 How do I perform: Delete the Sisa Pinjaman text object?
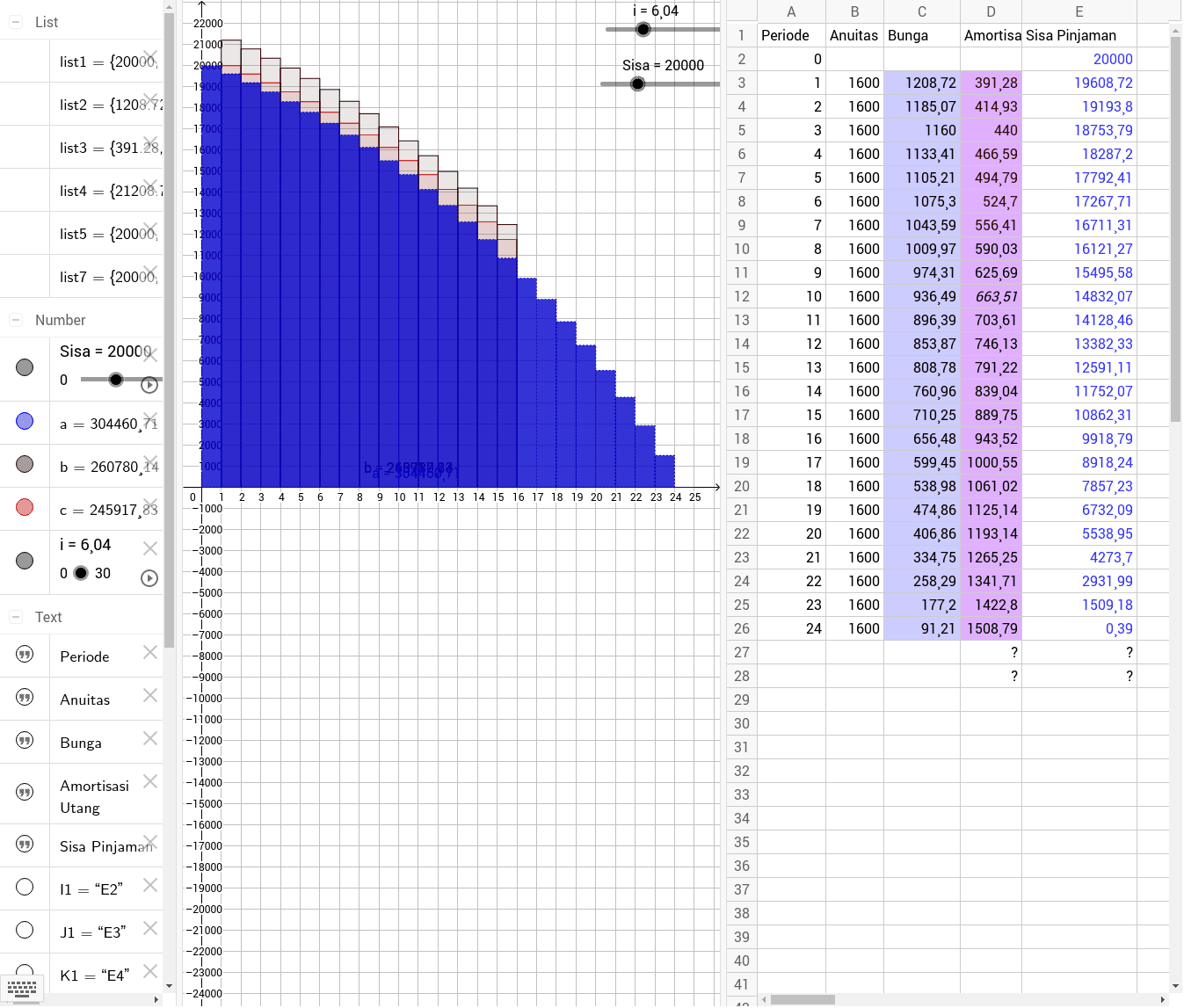pos(150,841)
